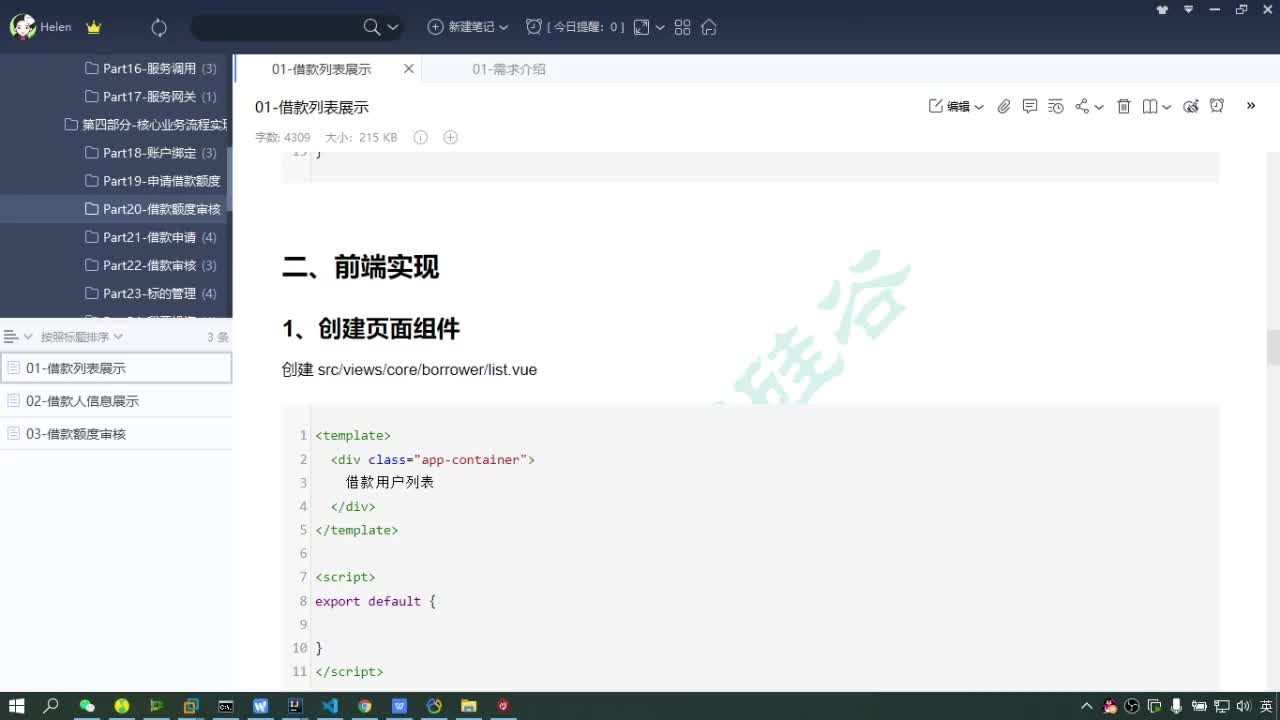This screenshot has width=1280, height=720.
Task: Open today's reminders 今日提醒
Action: click(x=575, y=27)
